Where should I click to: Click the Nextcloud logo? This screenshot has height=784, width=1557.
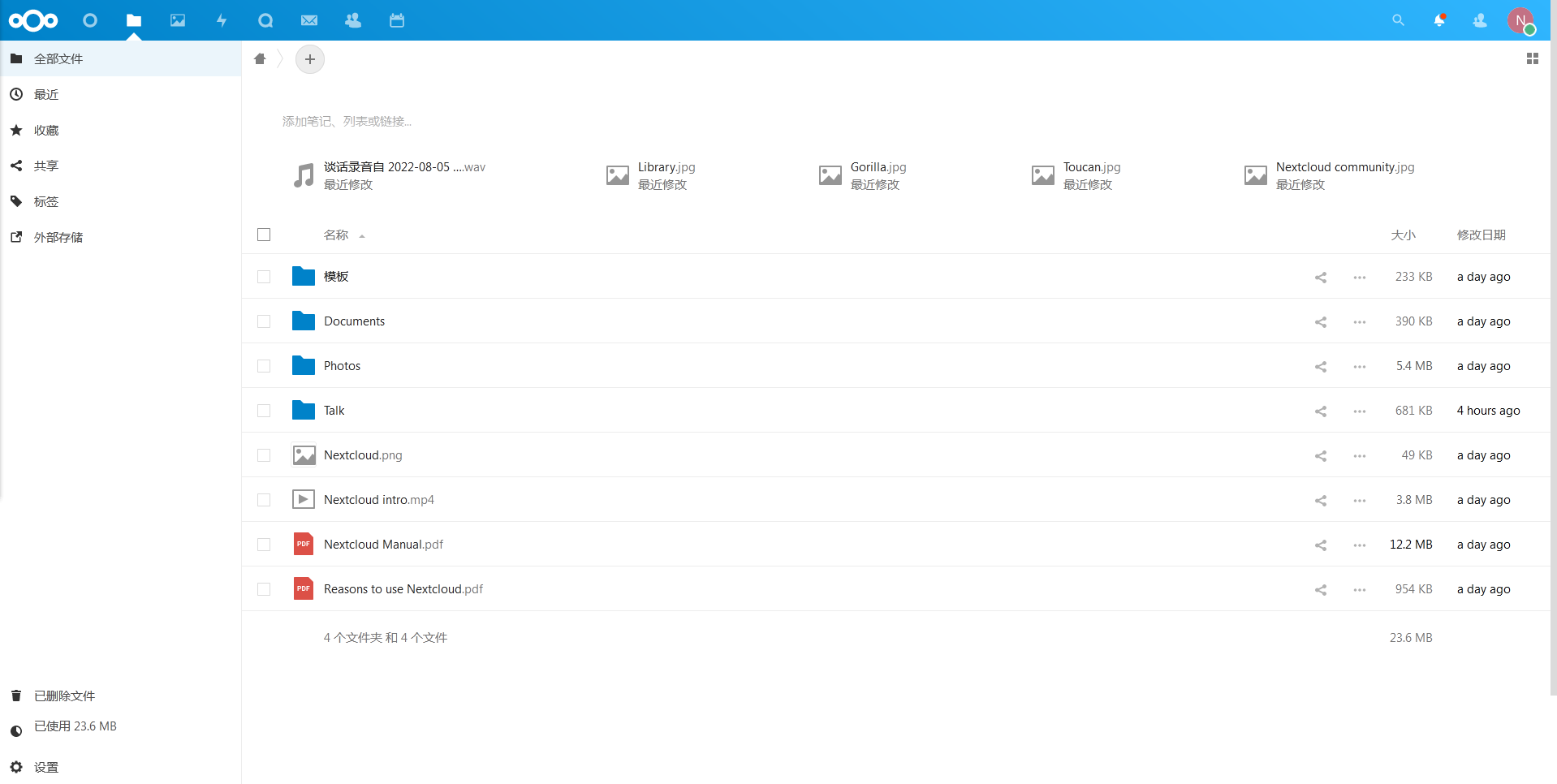pyautogui.click(x=33, y=20)
